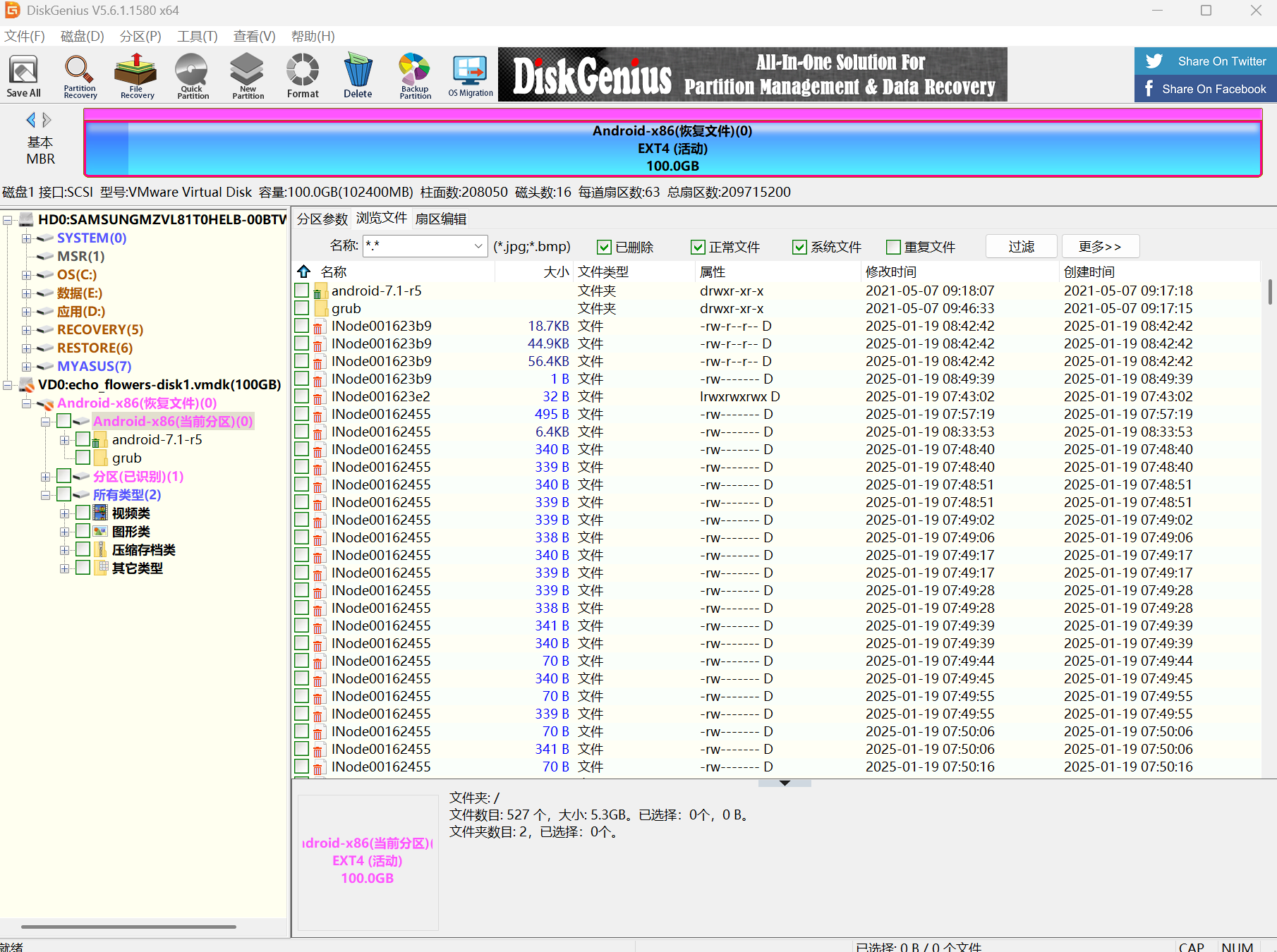
Task: Uncheck the 已删除 filter checkbox
Action: [604, 247]
